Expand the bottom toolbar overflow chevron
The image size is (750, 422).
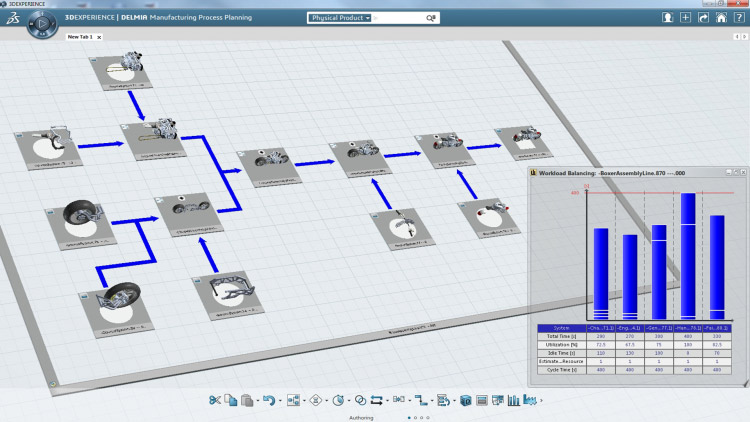[x=541, y=402]
